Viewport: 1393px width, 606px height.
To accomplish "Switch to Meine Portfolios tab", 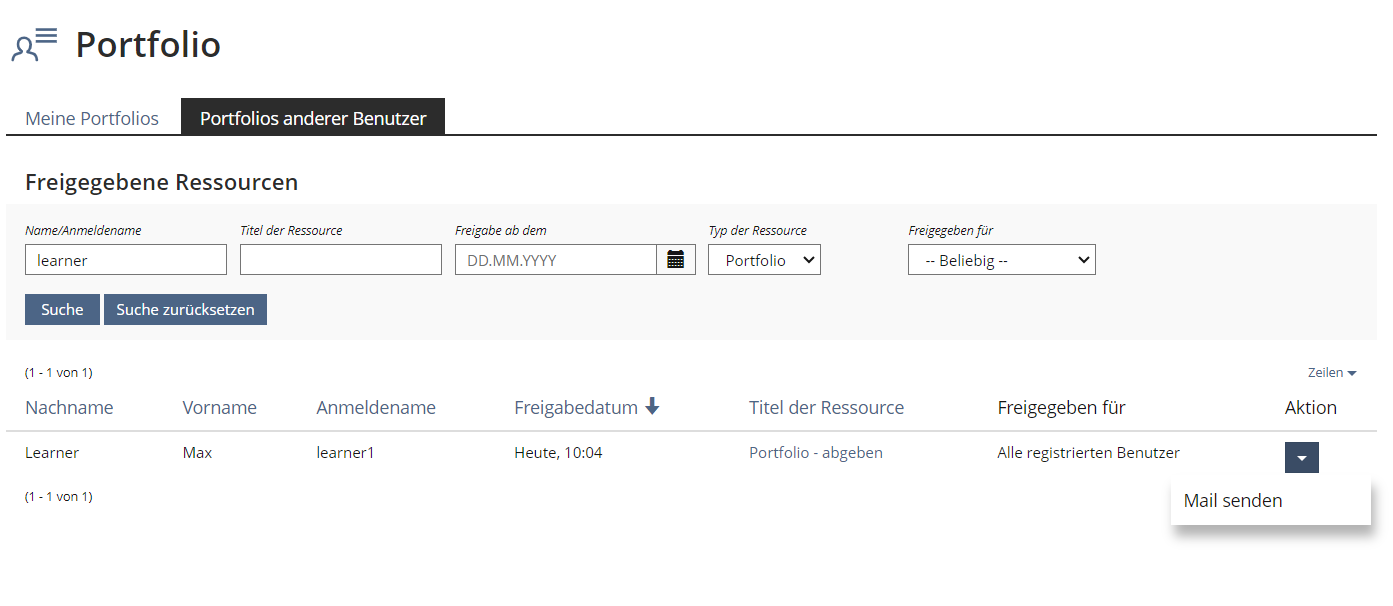I will 92,118.
